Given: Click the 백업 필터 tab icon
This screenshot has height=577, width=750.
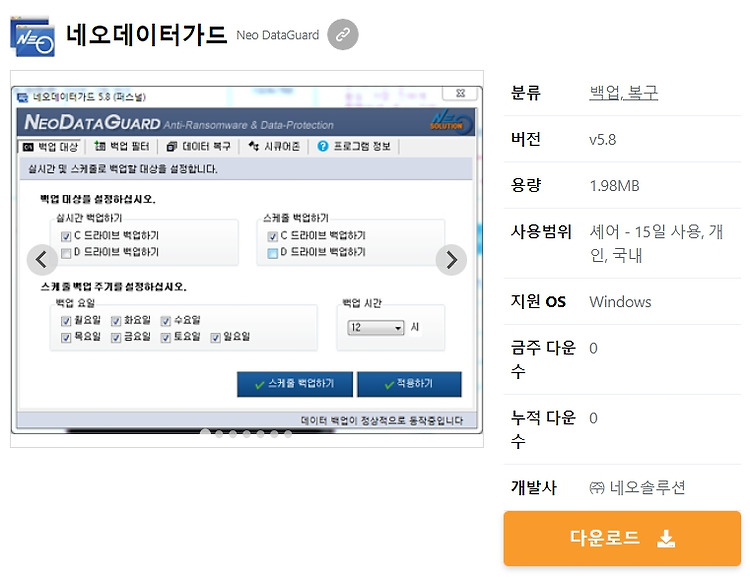Looking at the screenshot, I should (100, 146).
